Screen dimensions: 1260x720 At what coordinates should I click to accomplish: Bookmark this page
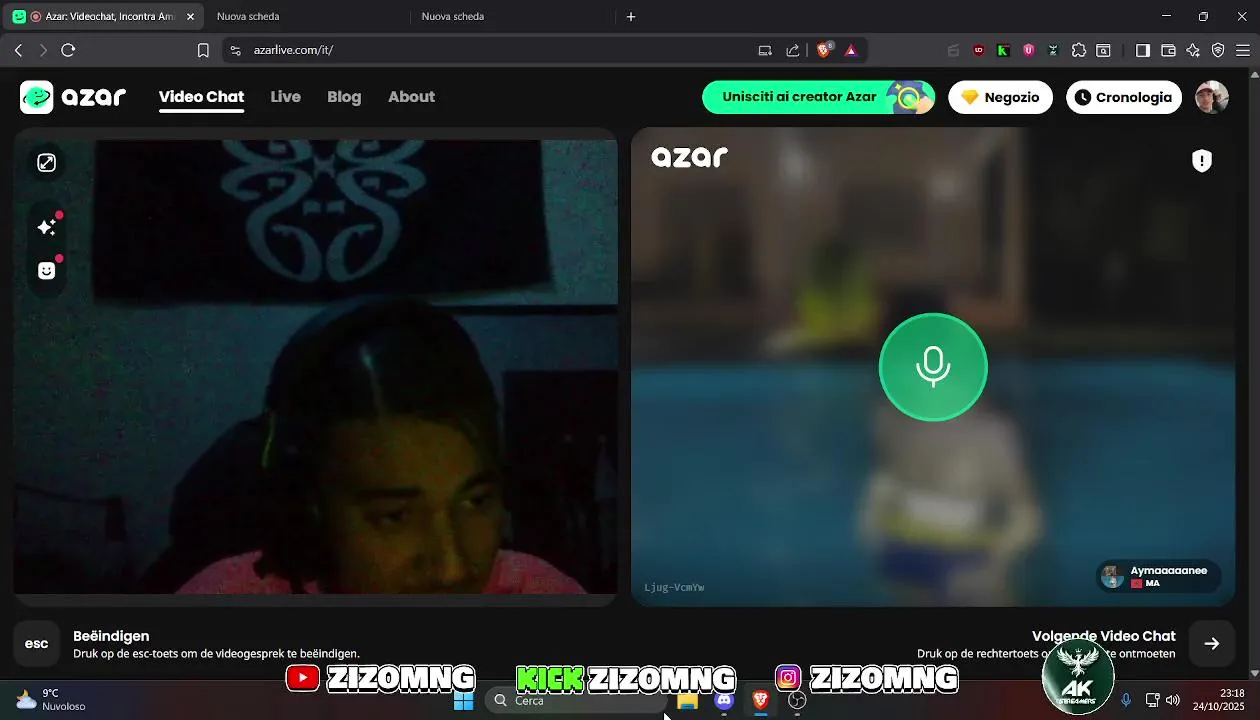203,50
